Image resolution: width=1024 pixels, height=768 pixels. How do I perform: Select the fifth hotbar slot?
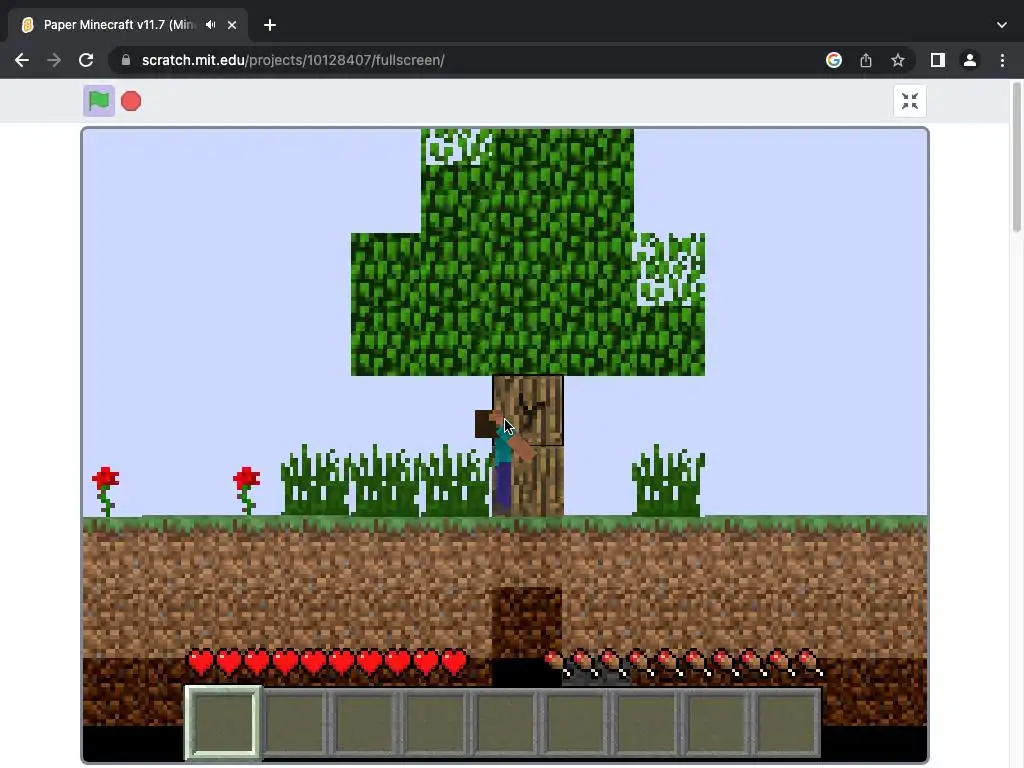click(506, 722)
